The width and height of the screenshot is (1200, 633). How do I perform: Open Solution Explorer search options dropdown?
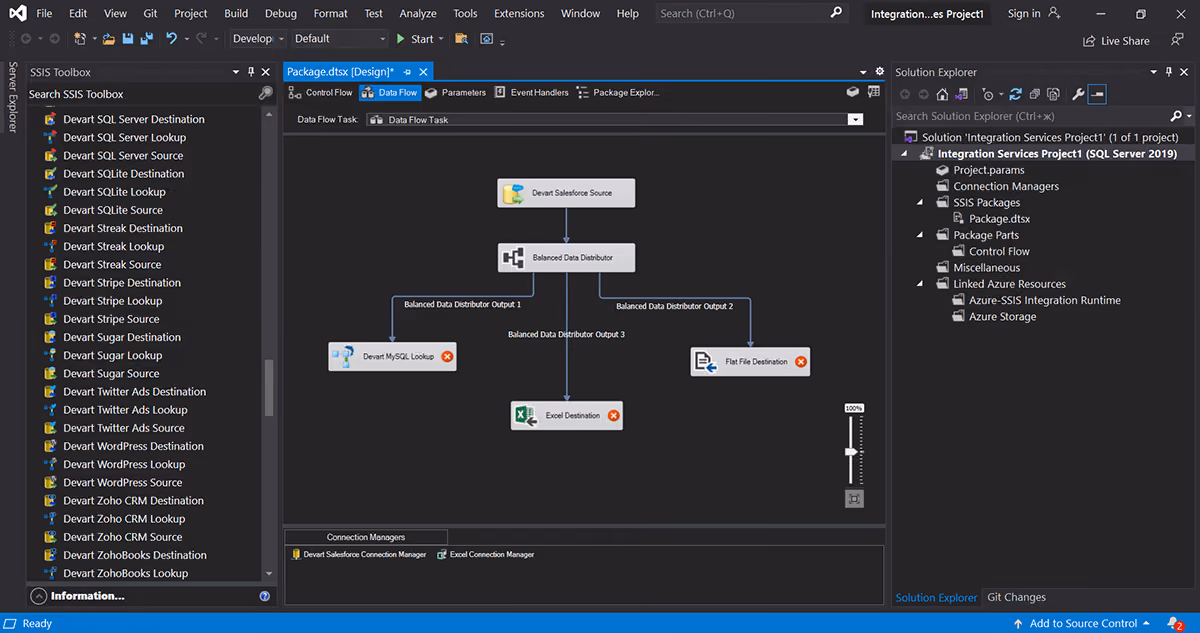(x=1188, y=117)
